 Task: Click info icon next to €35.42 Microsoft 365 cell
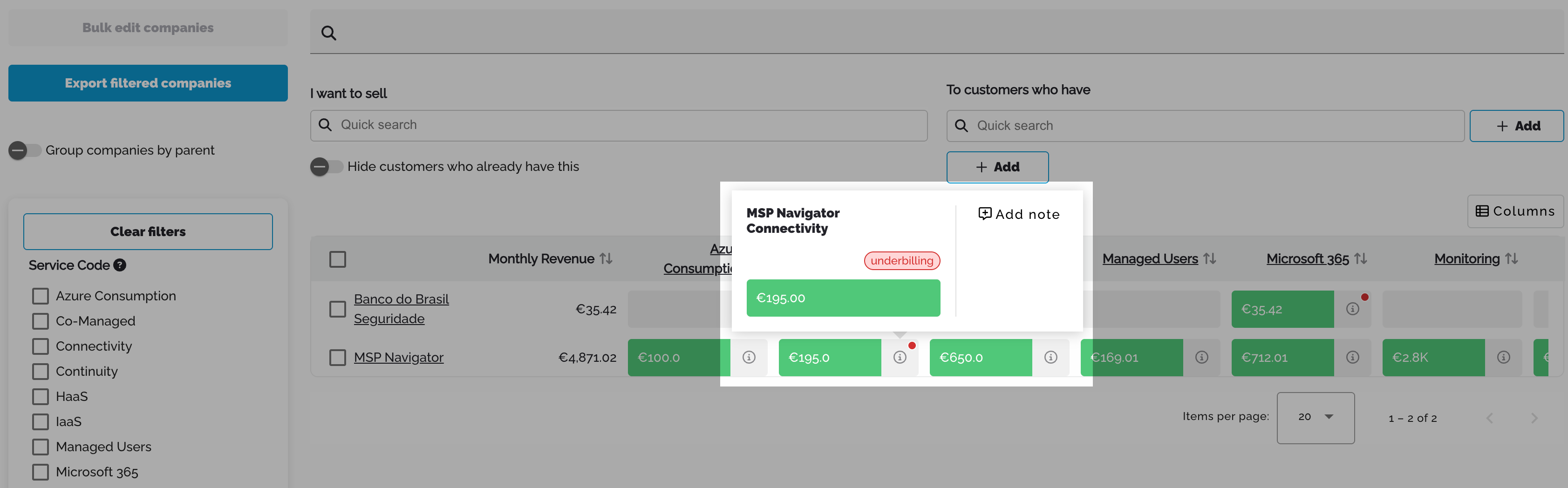(x=1352, y=309)
